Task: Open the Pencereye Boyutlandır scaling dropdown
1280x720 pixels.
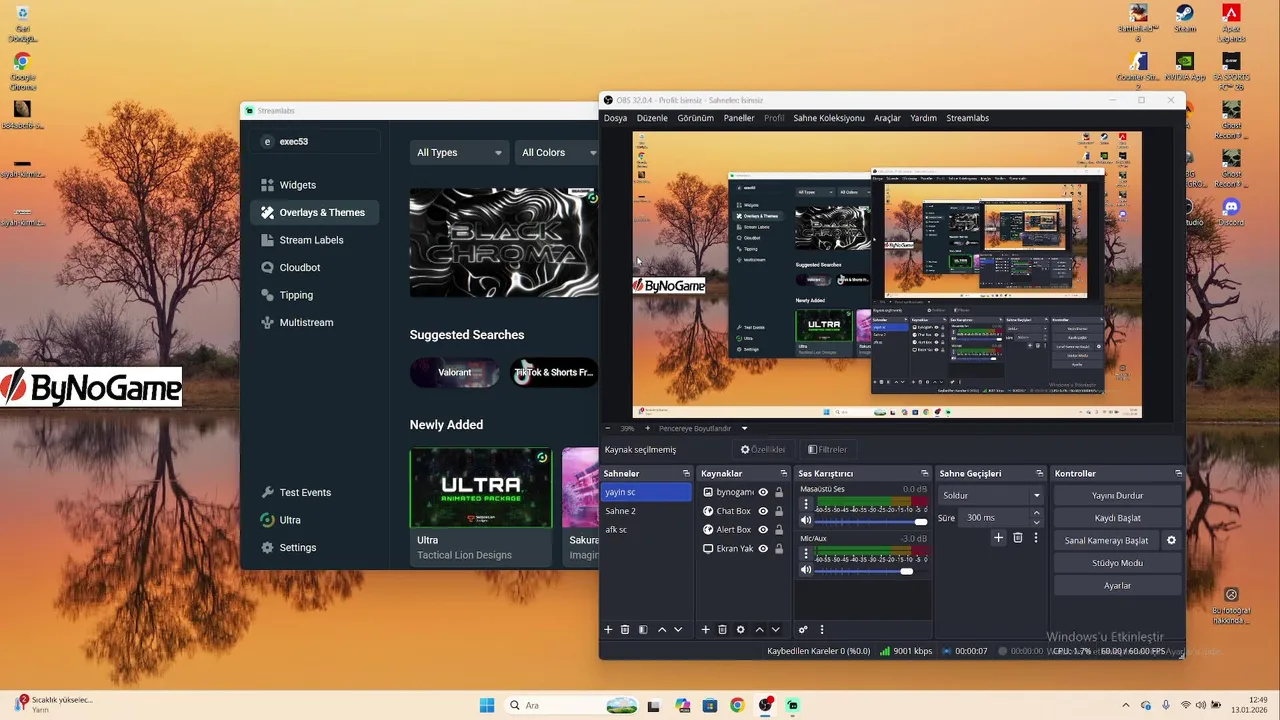Action: click(703, 428)
